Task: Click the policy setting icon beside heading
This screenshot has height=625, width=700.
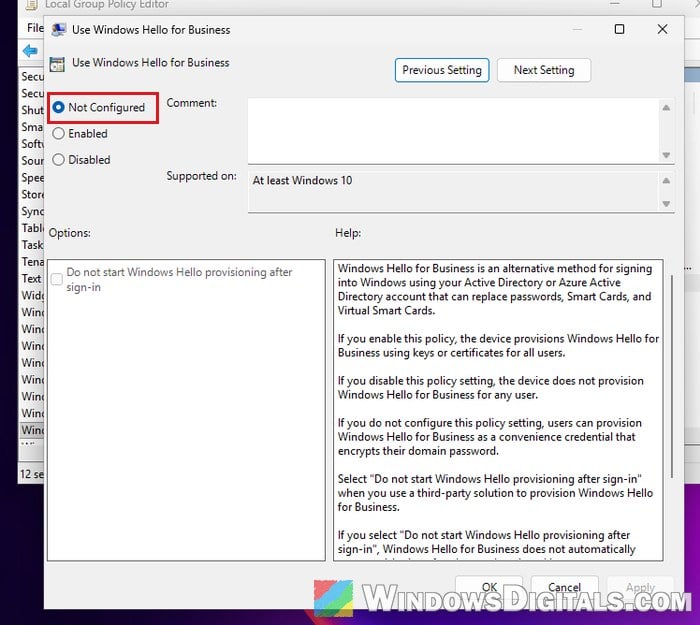Action: point(57,64)
